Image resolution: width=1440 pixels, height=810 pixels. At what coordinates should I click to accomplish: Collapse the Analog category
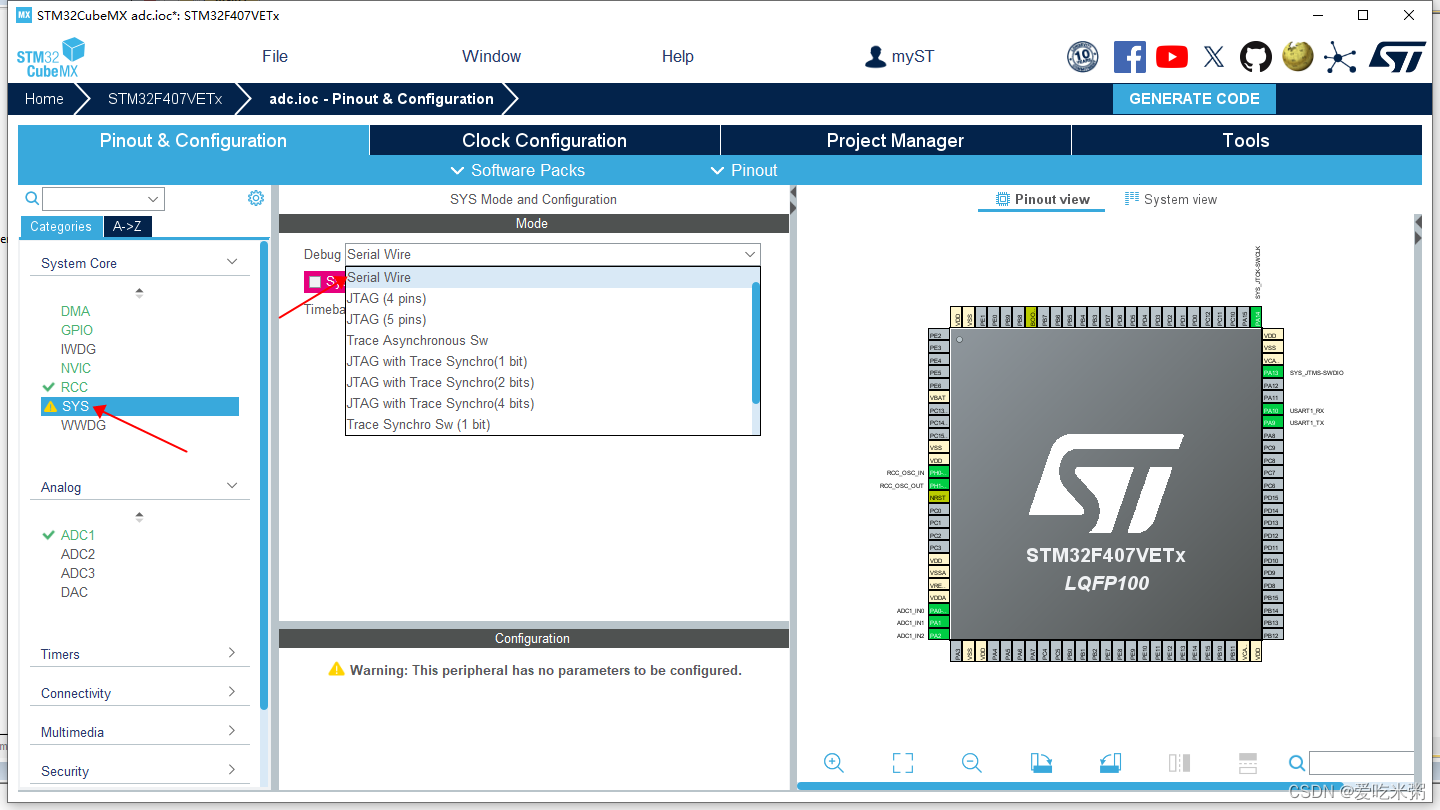point(232,486)
